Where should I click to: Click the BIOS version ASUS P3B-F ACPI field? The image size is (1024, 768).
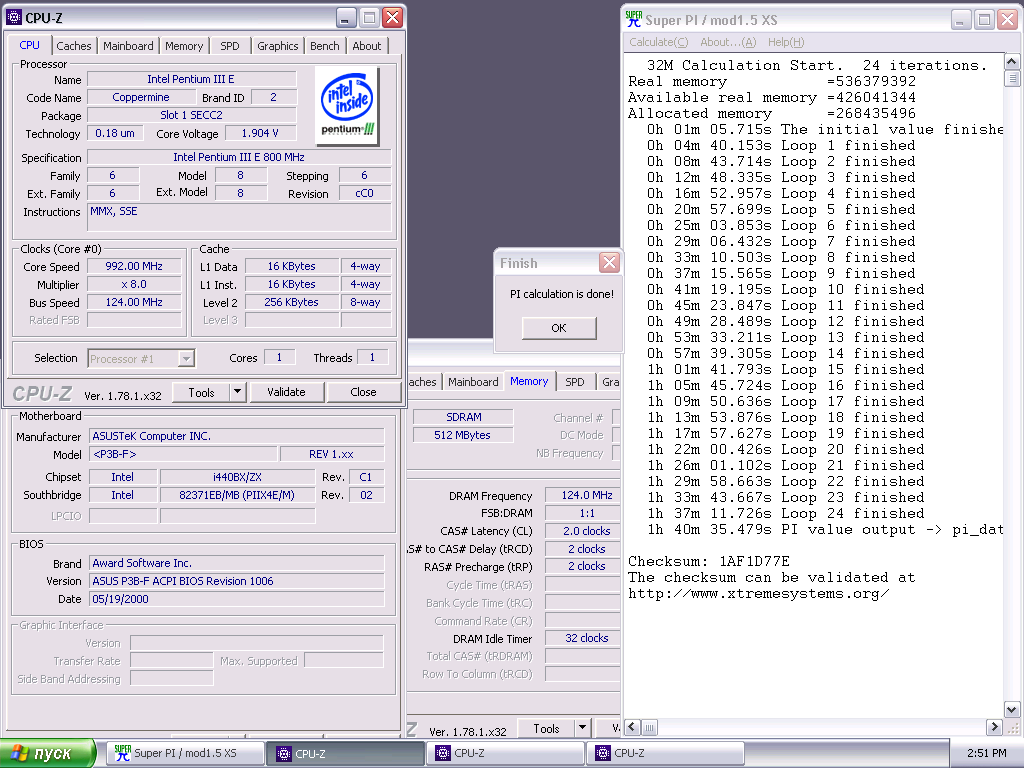tap(236, 581)
